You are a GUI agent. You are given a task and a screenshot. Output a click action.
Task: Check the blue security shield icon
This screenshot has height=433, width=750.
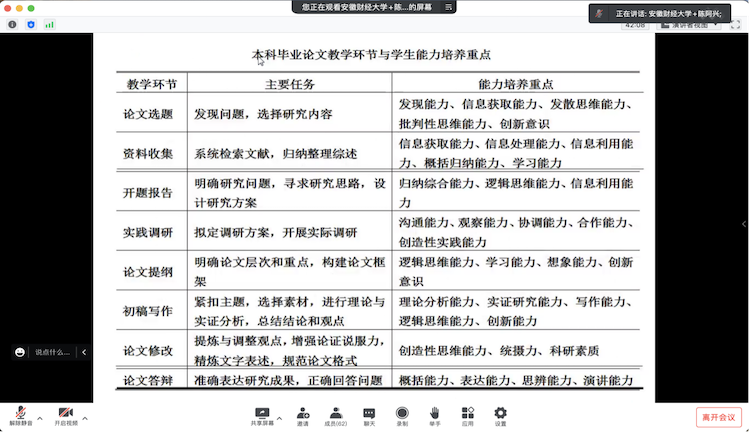(33, 24)
